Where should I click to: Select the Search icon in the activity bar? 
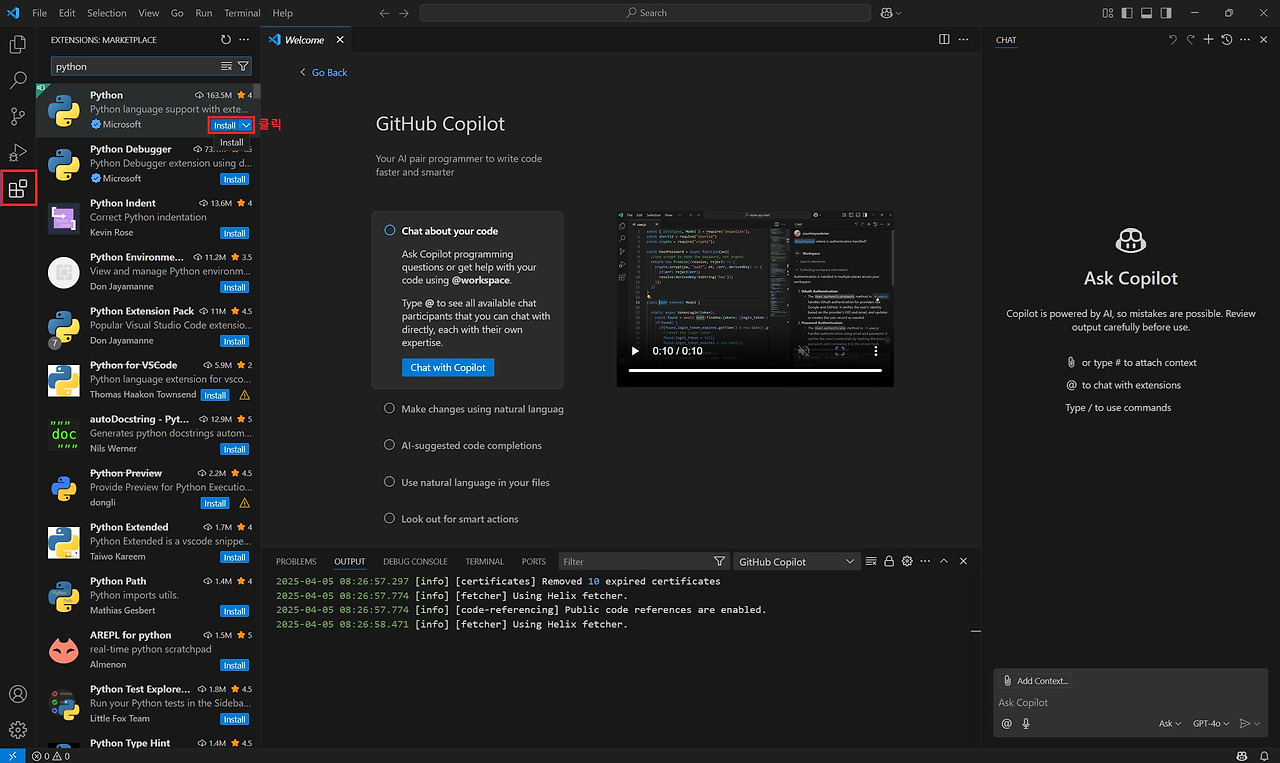click(x=19, y=80)
